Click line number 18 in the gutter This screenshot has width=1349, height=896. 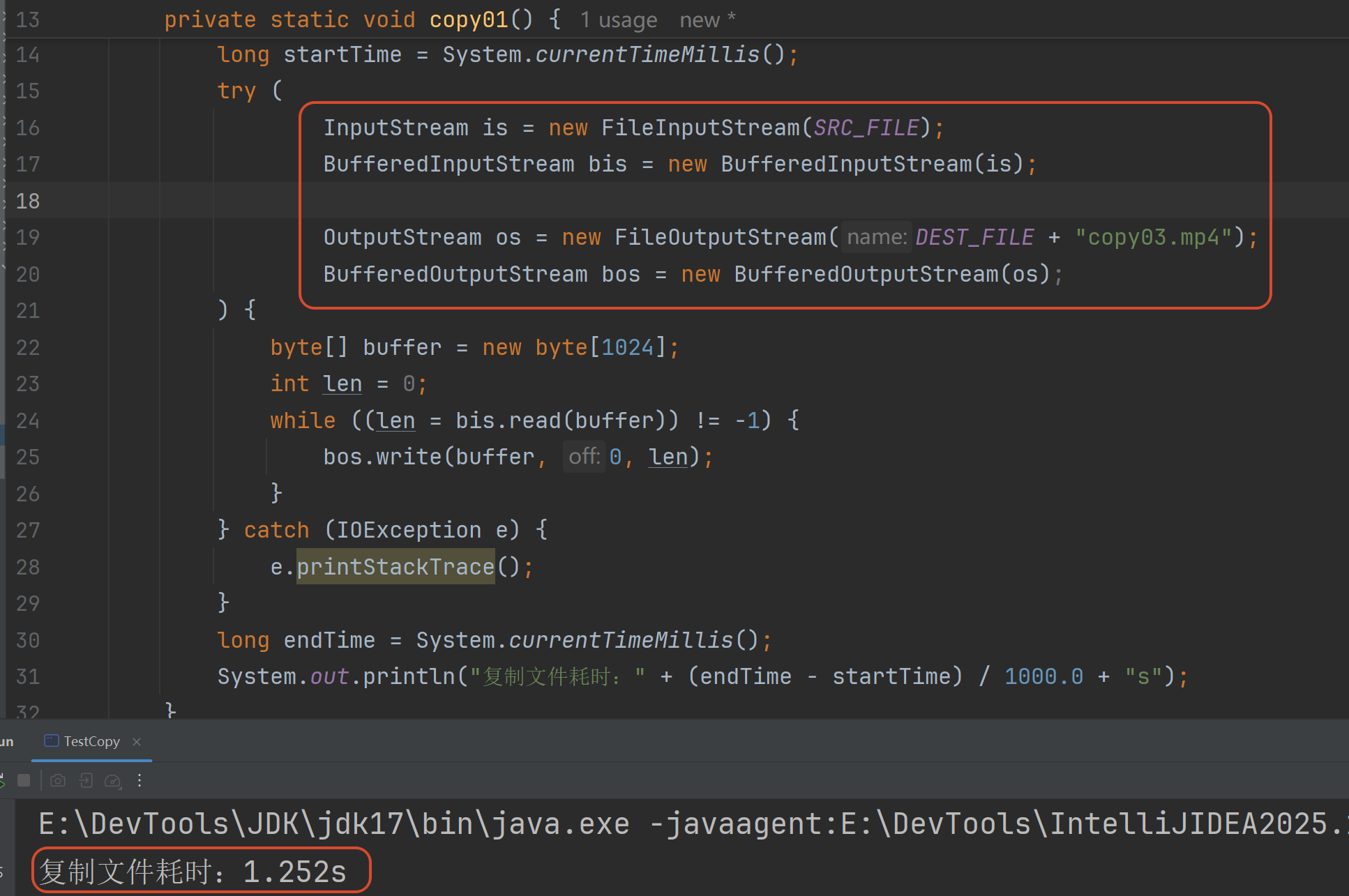point(28,201)
